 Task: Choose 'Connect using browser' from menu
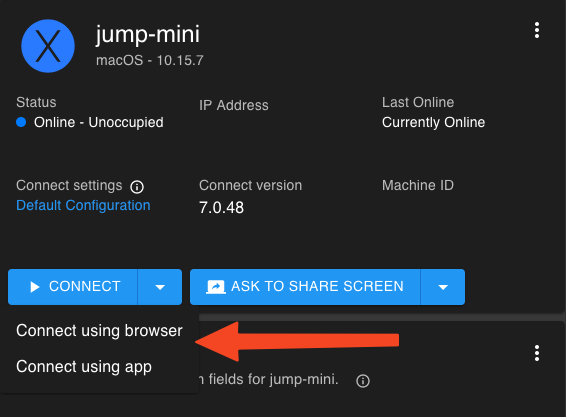pyautogui.click(x=99, y=331)
